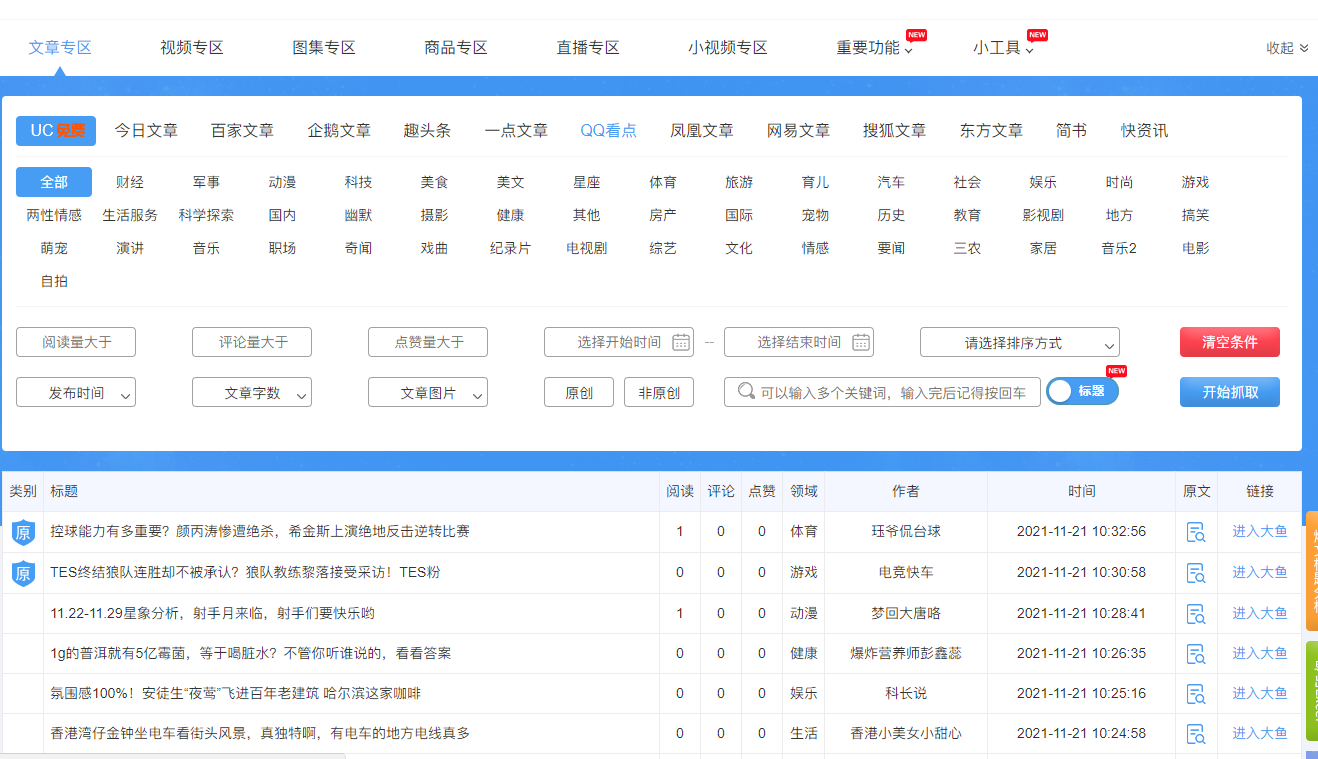Open the 文章图片 dropdown

(x=428, y=392)
